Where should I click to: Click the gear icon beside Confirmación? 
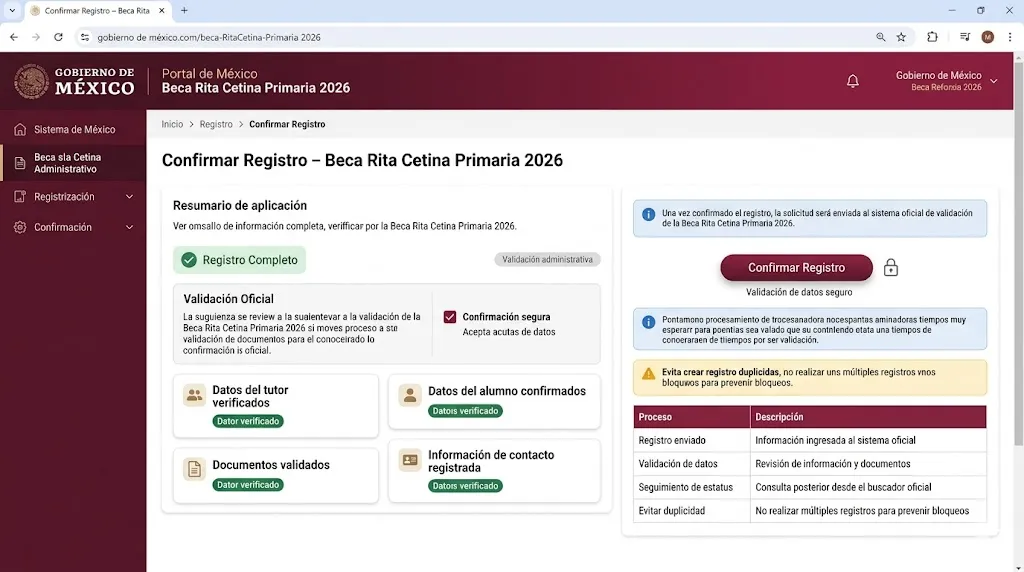pyautogui.click(x=20, y=227)
